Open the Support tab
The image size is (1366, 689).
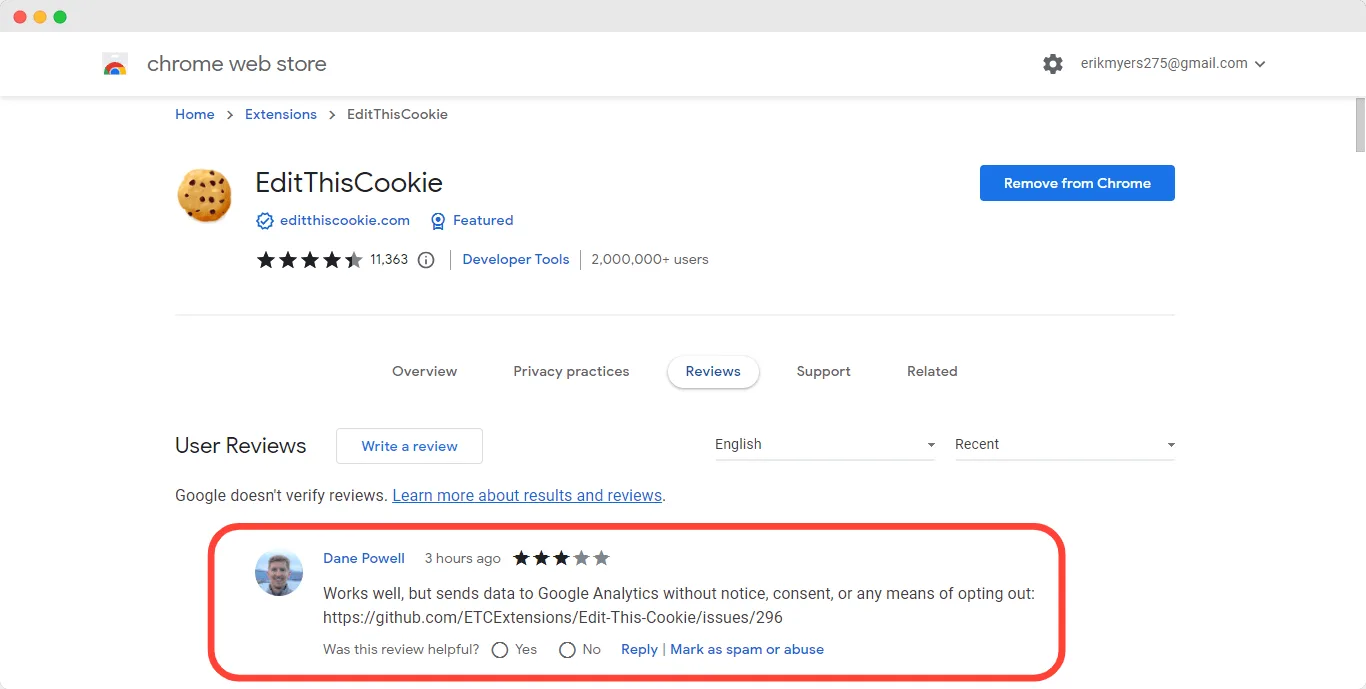pyautogui.click(x=824, y=371)
